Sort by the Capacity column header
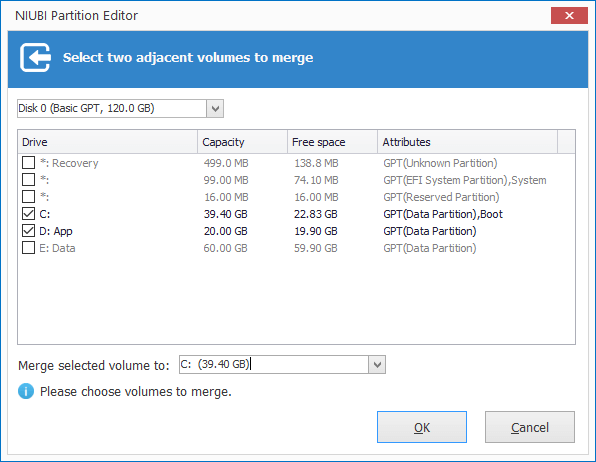This screenshot has width=596, height=462. [x=242, y=142]
